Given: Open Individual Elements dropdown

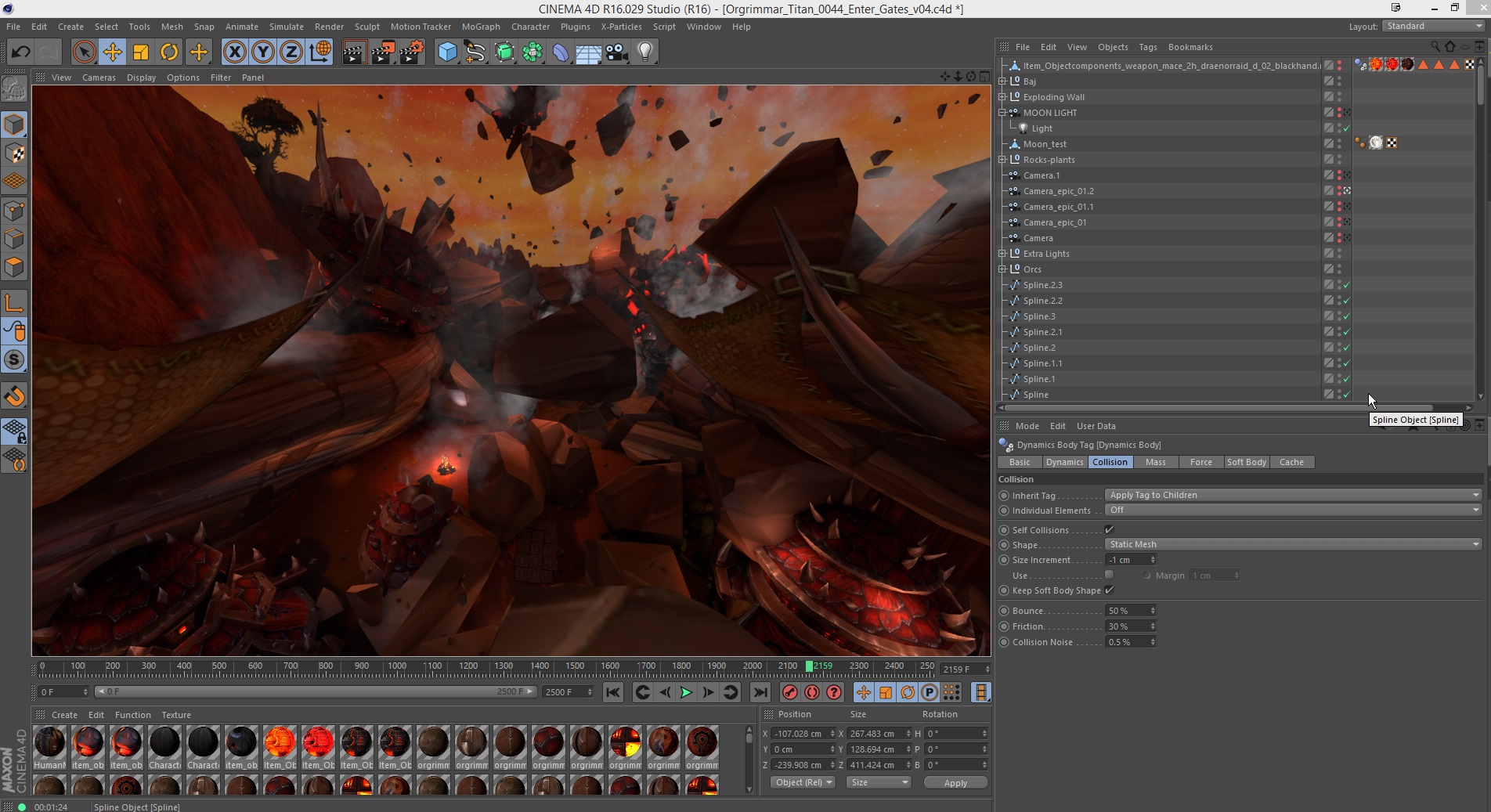Looking at the screenshot, I should click(1293, 510).
